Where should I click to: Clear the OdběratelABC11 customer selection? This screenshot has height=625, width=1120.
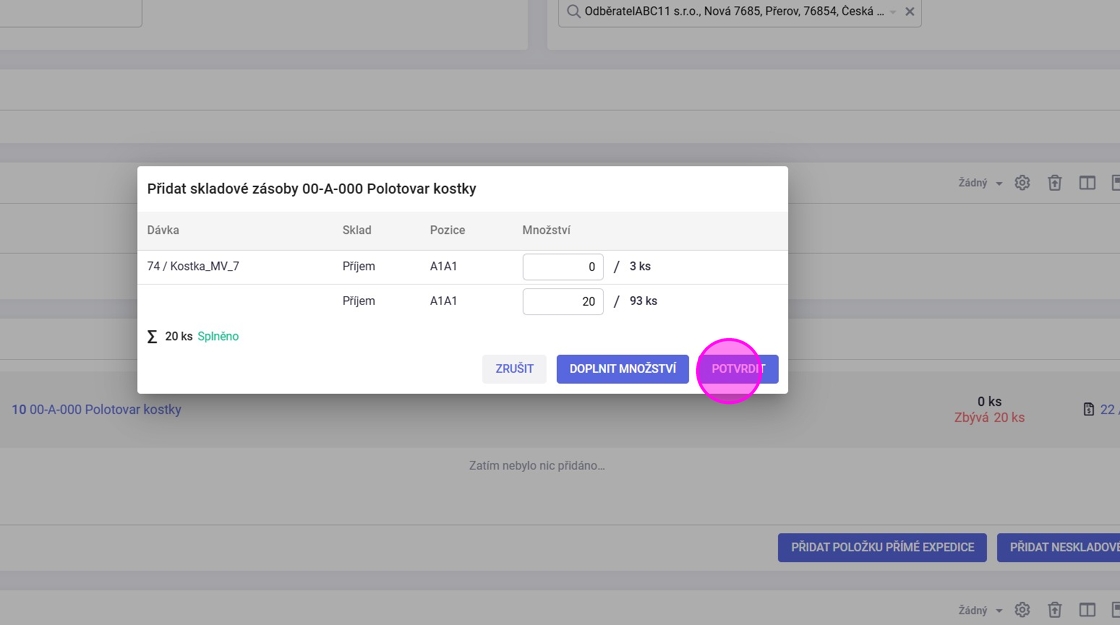(909, 12)
